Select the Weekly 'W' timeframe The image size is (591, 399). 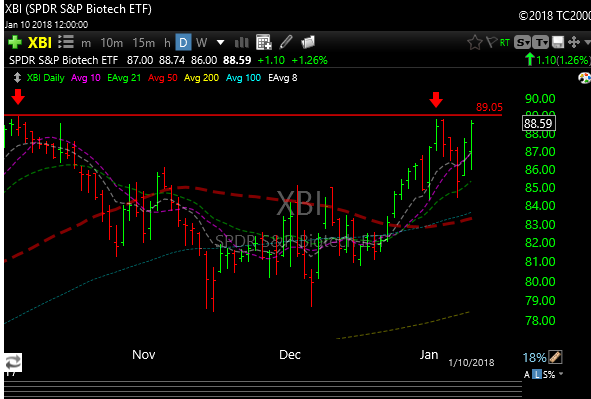[x=202, y=43]
